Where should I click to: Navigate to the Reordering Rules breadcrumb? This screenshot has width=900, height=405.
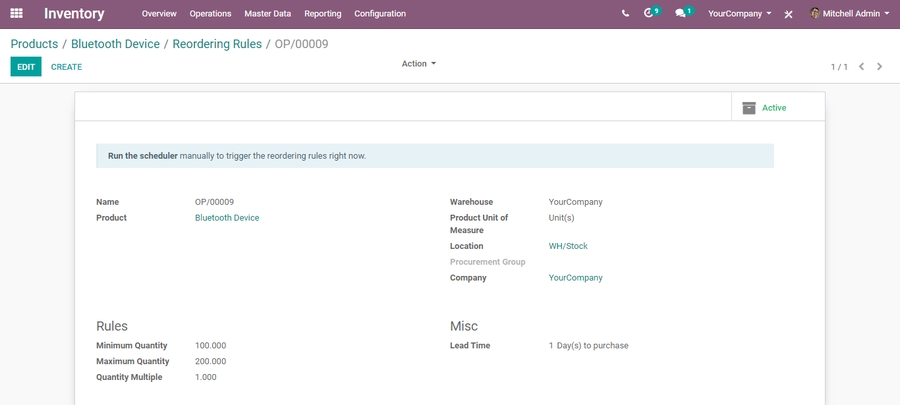tap(217, 44)
